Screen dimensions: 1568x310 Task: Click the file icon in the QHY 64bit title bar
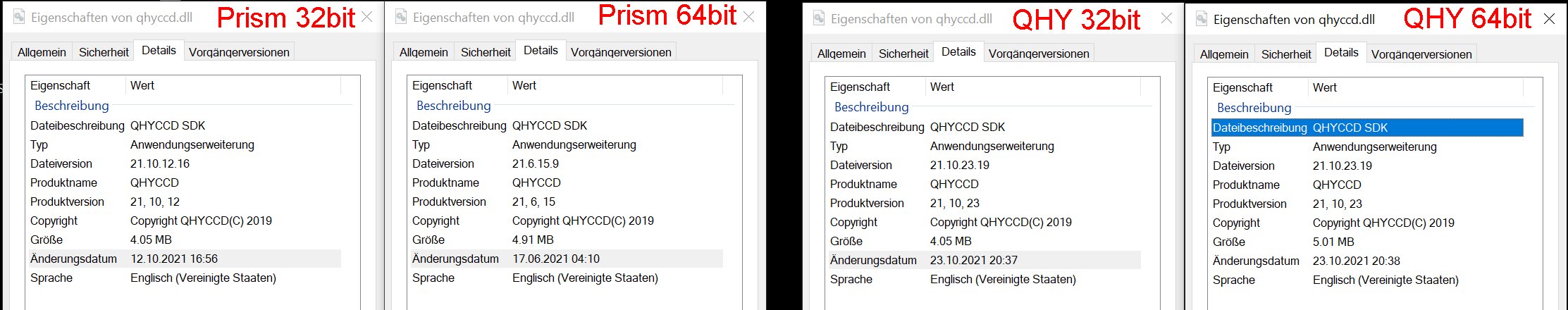click(x=1202, y=19)
